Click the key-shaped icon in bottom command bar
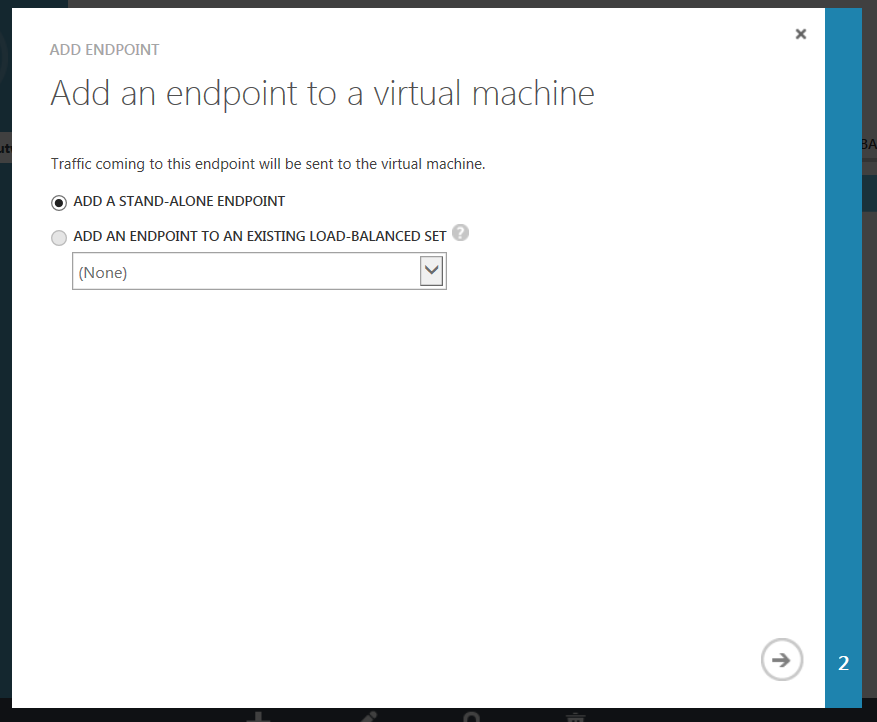Viewport: 877px width, 722px height. pos(471,716)
